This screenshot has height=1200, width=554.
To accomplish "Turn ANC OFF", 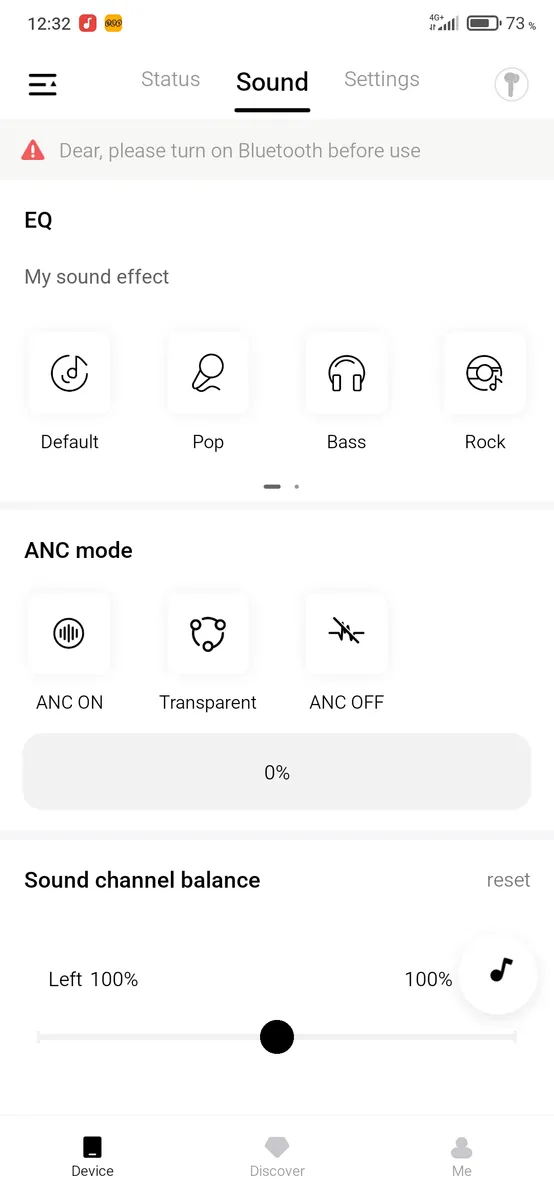I will point(346,633).
